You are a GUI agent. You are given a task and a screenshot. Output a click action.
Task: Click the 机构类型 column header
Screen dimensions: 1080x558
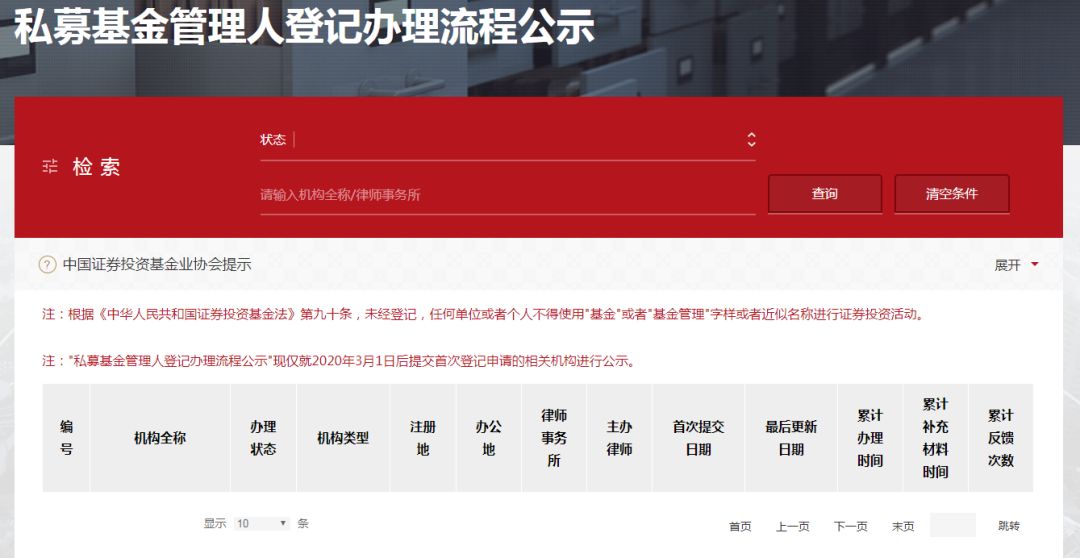click(343, 438)
